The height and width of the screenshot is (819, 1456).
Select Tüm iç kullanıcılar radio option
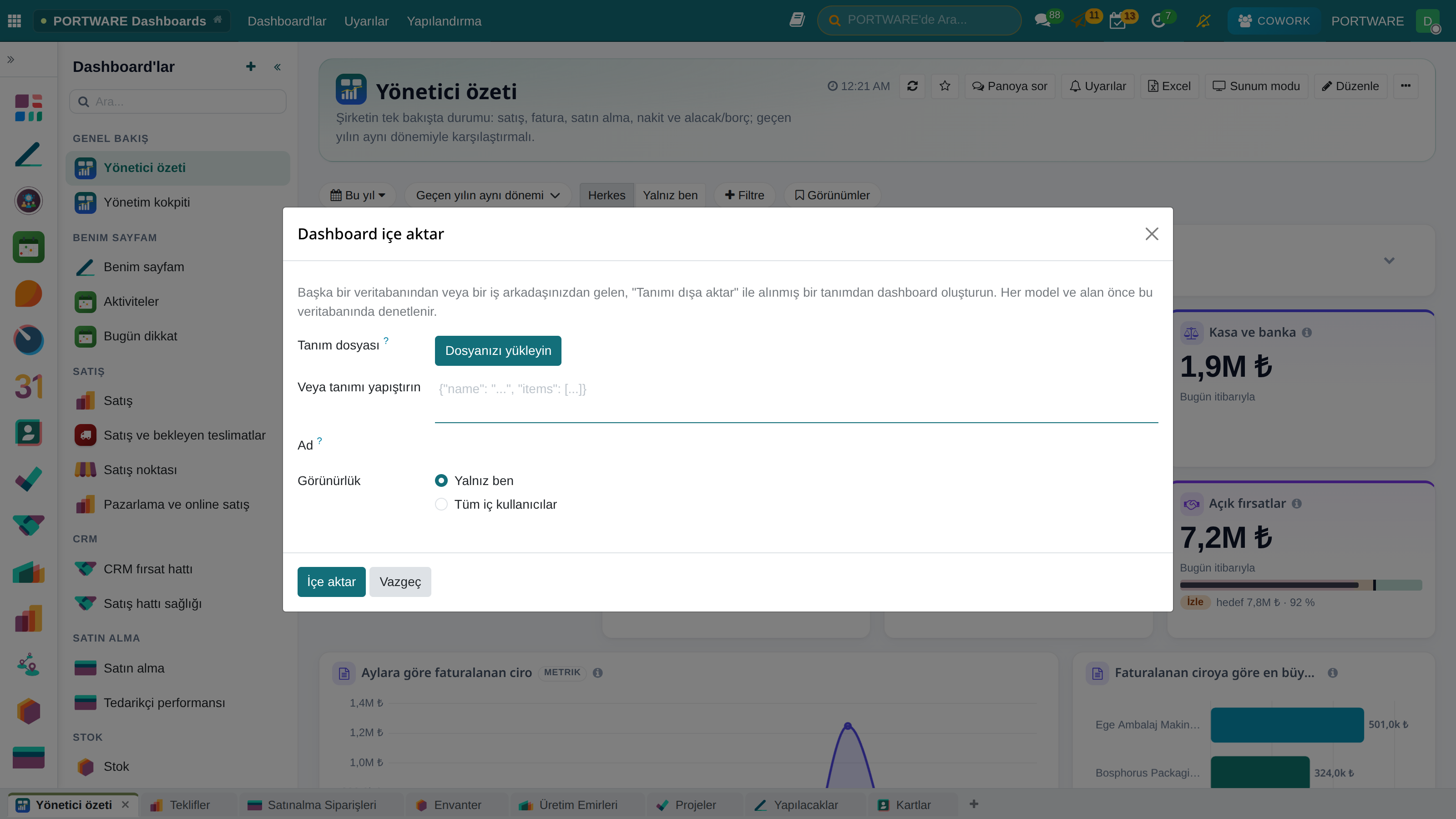click(x=441, y=505)
